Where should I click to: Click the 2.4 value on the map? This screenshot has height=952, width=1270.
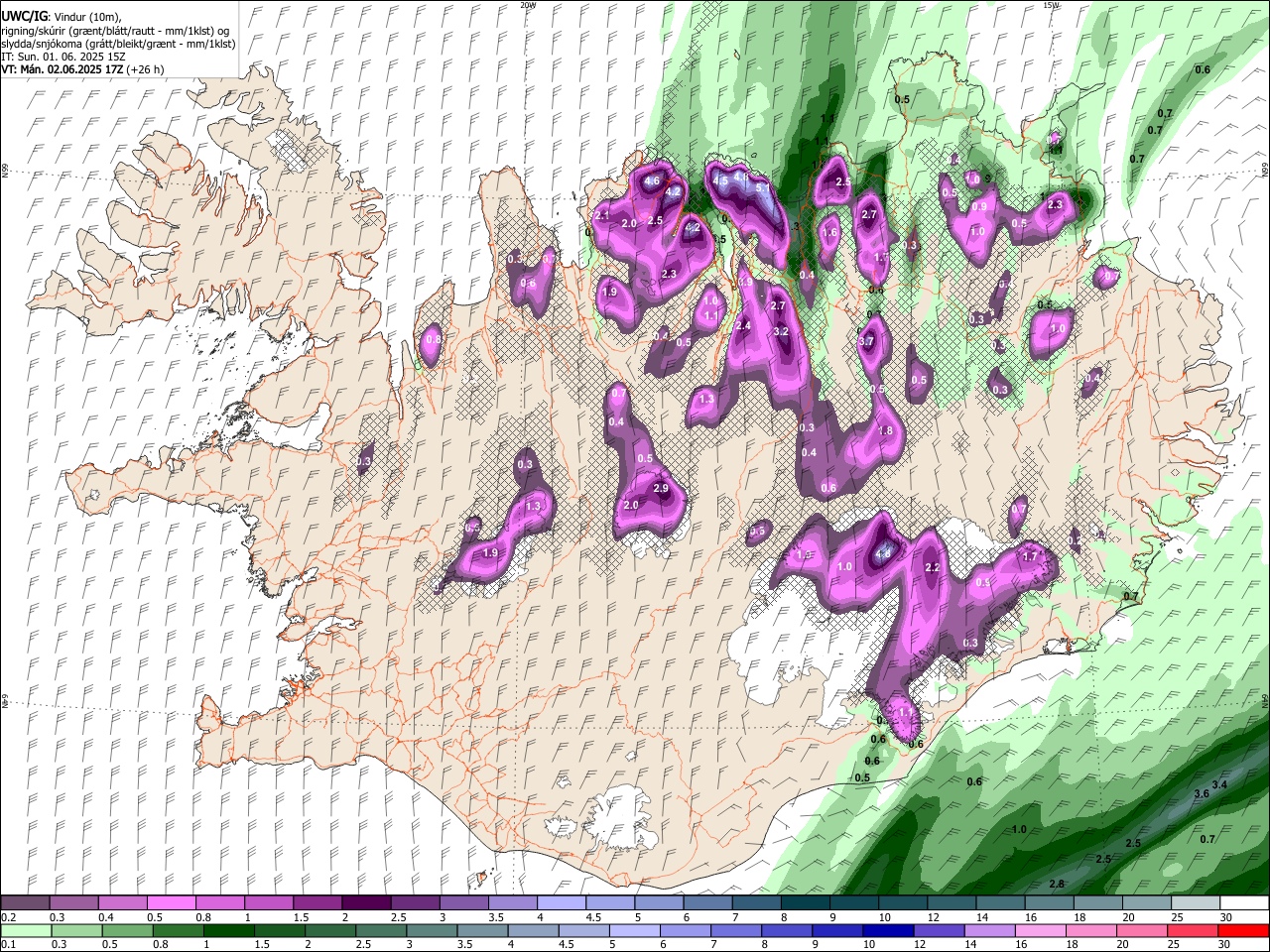[x=742, y=325]
